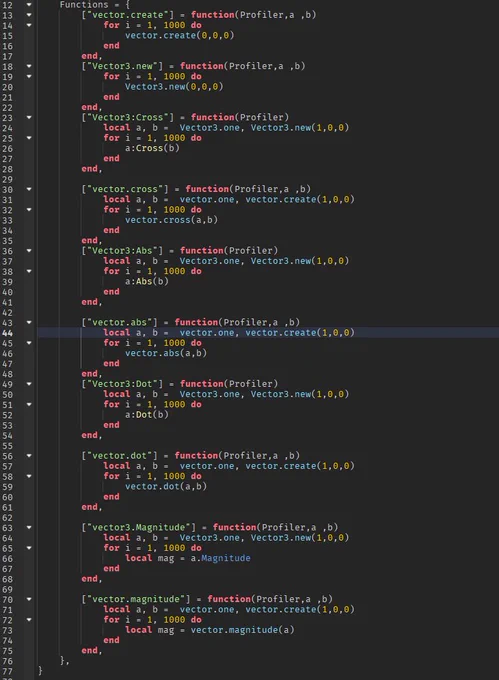This screenshot has height=680, width=499.
Task: Click Vector3.new(1,0,0) on line 50
Action: (300, 394)
